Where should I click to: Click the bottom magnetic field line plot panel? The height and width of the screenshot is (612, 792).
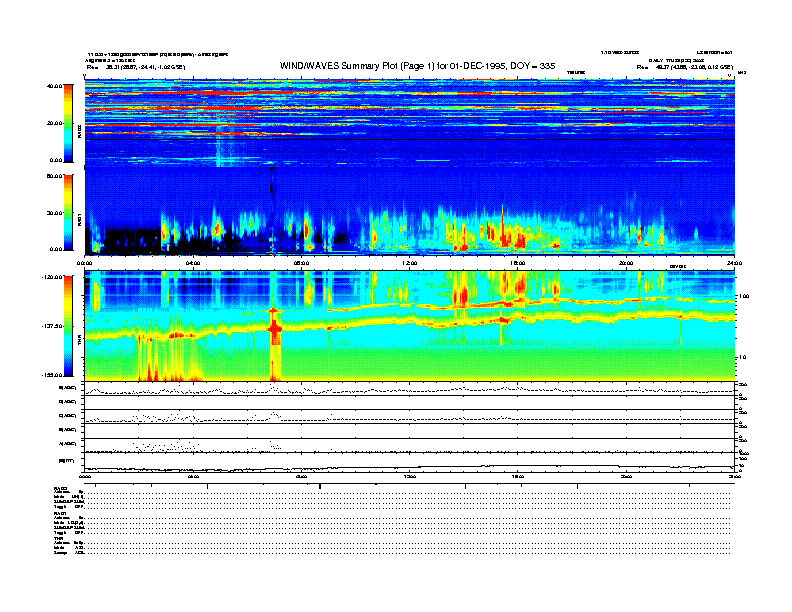tap(410, 463)
